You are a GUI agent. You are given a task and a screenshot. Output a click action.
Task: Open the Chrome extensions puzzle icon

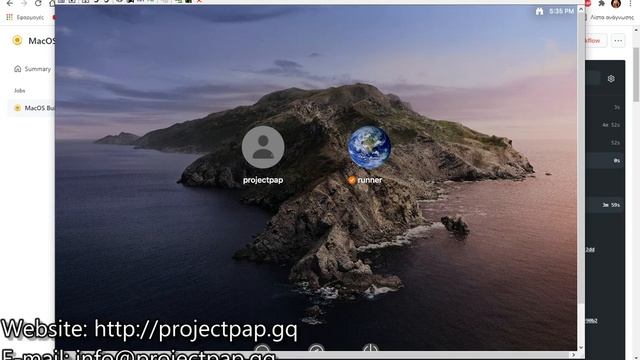(602, 3)
